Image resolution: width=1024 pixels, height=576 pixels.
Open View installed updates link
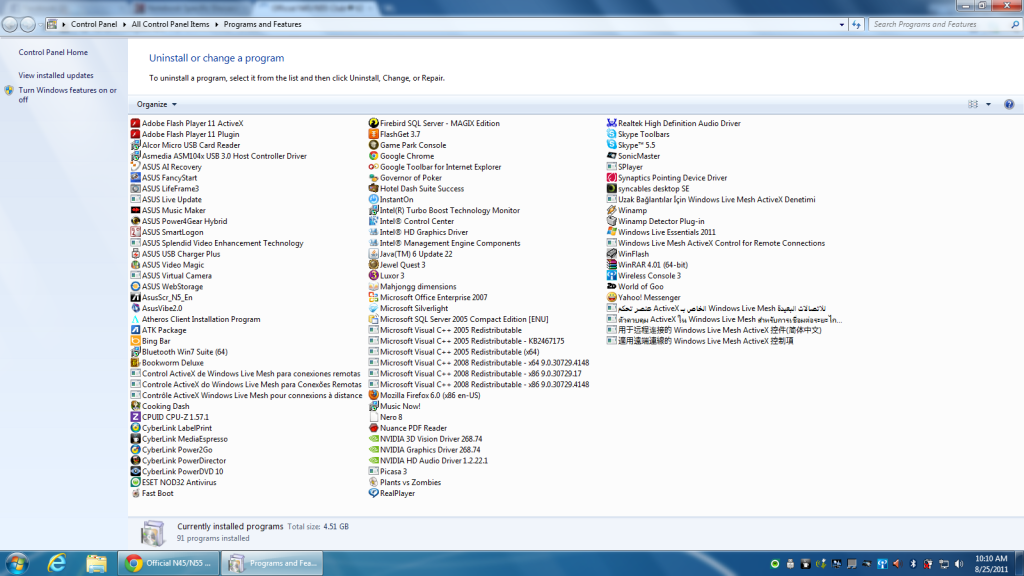click(56, 76)
